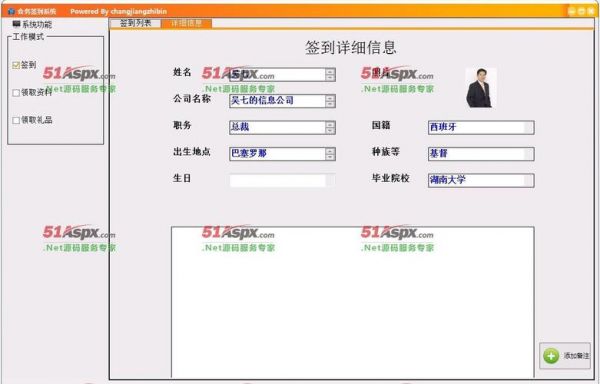Click the 系统功能 monitor icon
The height and width of the screenshot is (384, 600).
[x=16, y=24]
